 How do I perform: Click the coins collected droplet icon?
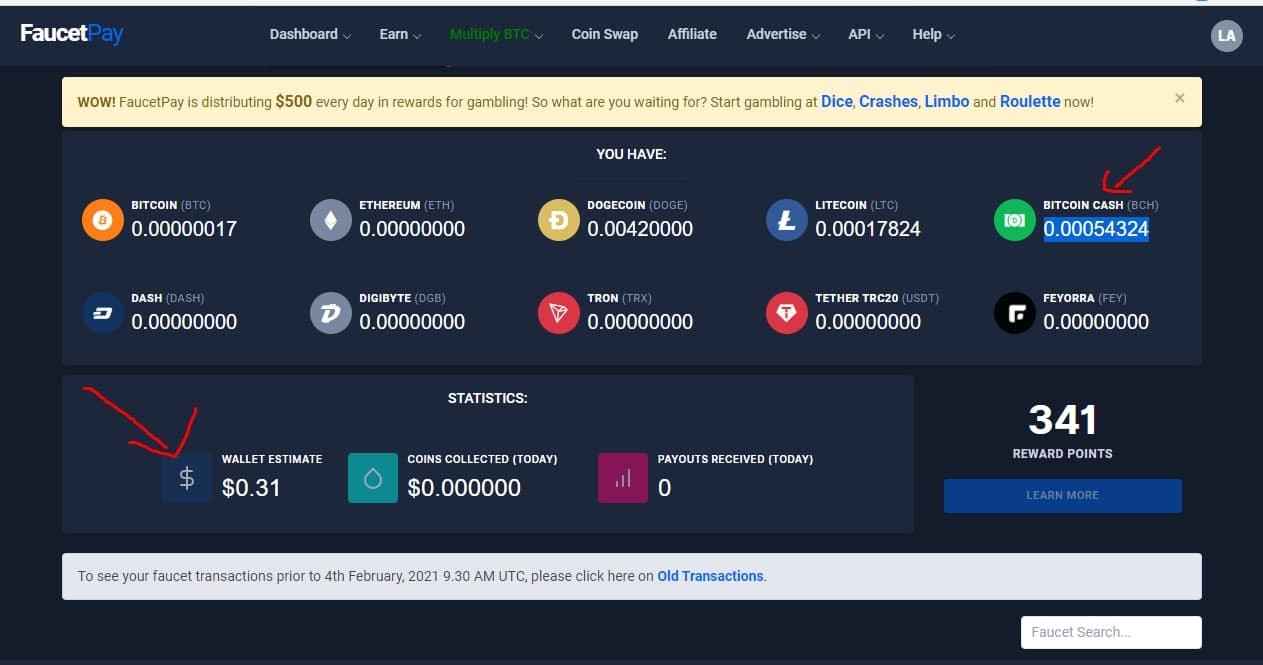pos(373,478)
